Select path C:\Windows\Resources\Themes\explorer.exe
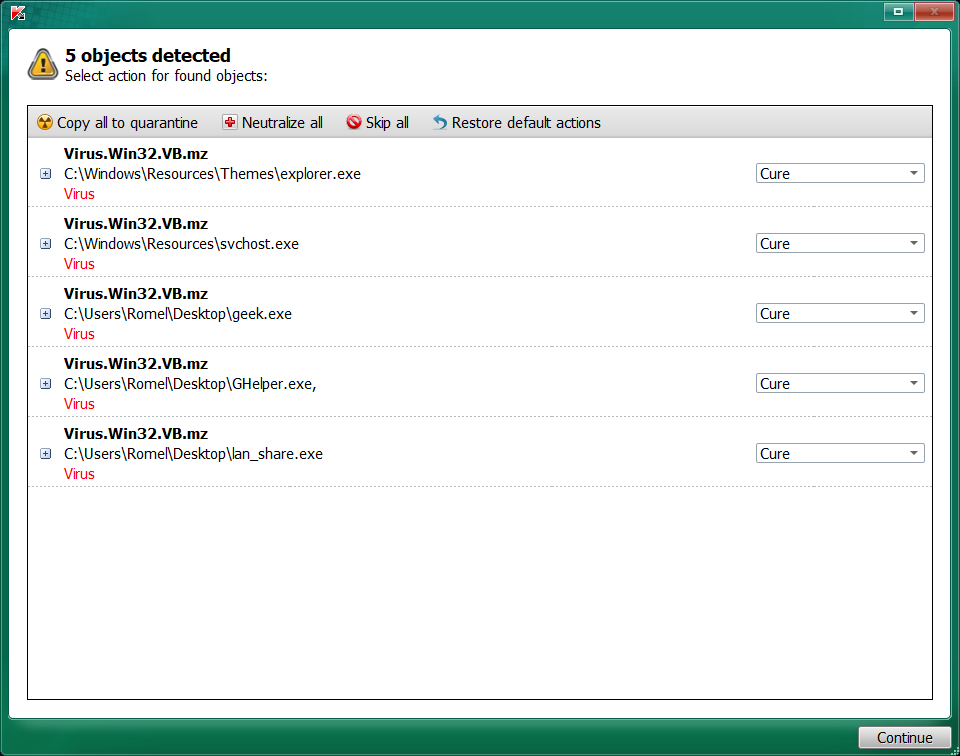960x756 pixels. (x=212, y=174)
